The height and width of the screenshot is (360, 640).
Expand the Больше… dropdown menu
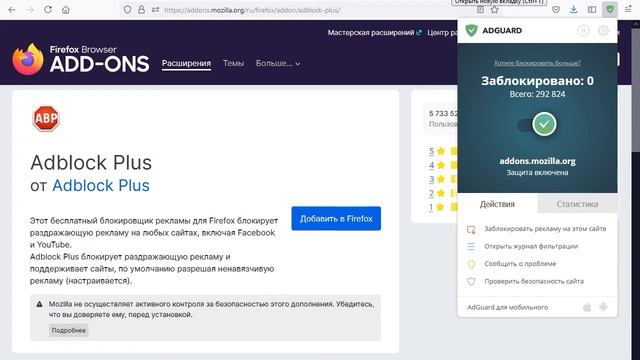tap(278, 63)
